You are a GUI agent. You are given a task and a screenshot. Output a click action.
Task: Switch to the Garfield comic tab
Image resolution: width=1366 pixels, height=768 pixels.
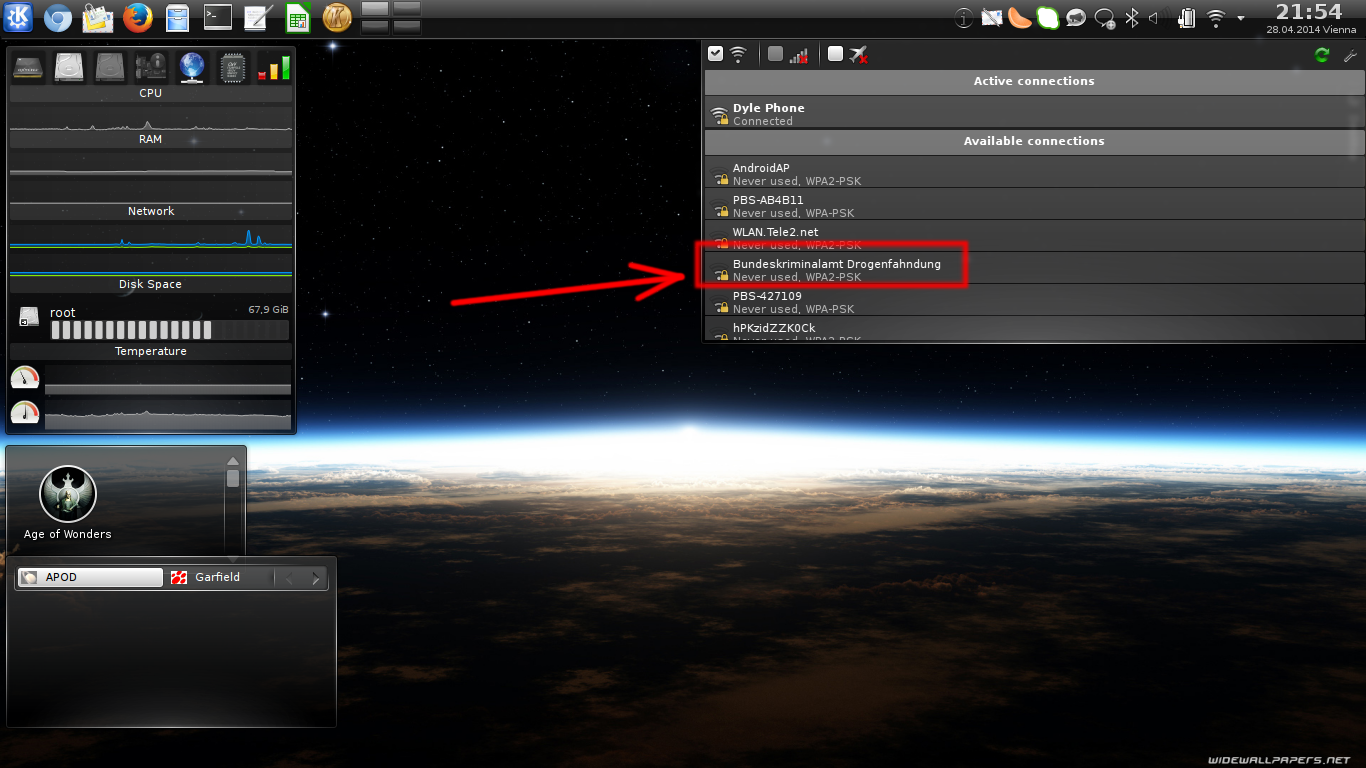217,577
